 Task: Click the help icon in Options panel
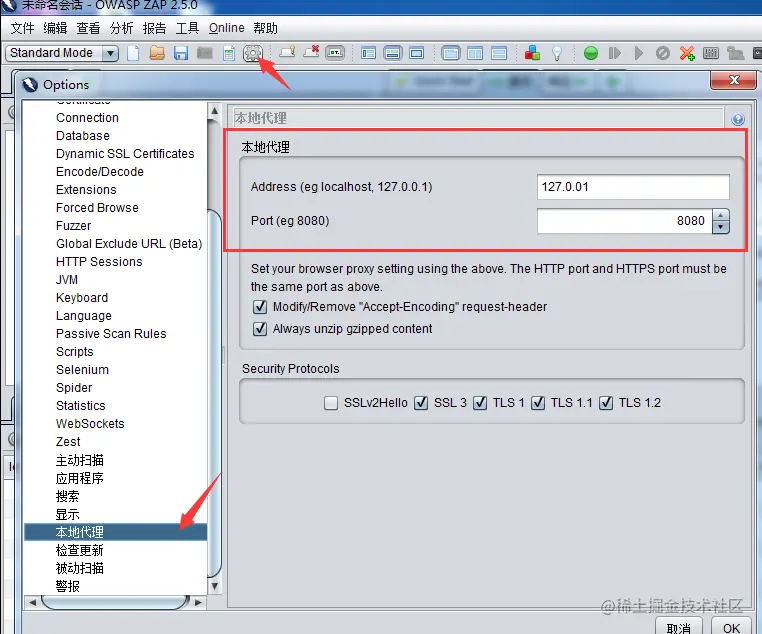point(738,119)
